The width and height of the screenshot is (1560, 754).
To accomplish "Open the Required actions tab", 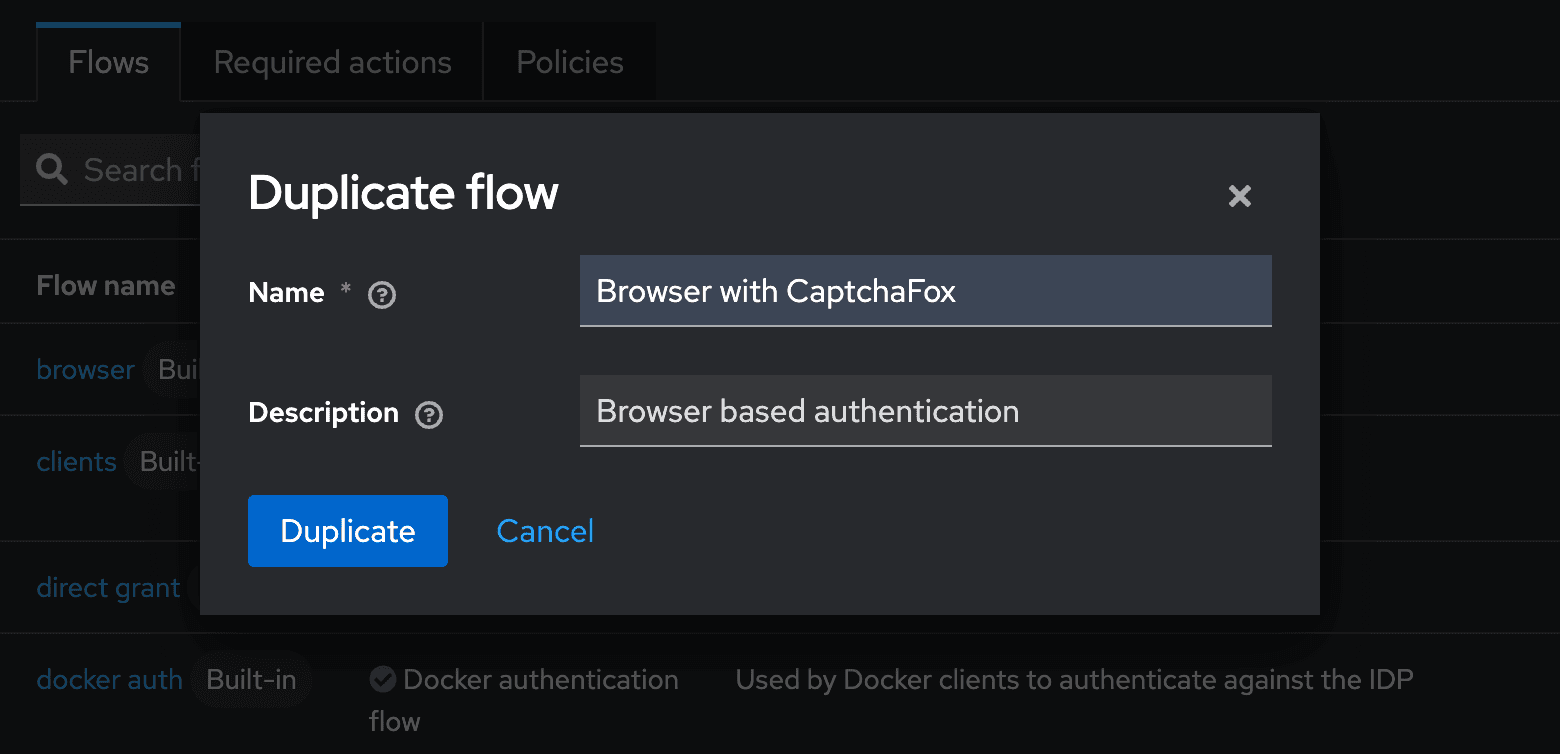I will coord(332,63).
